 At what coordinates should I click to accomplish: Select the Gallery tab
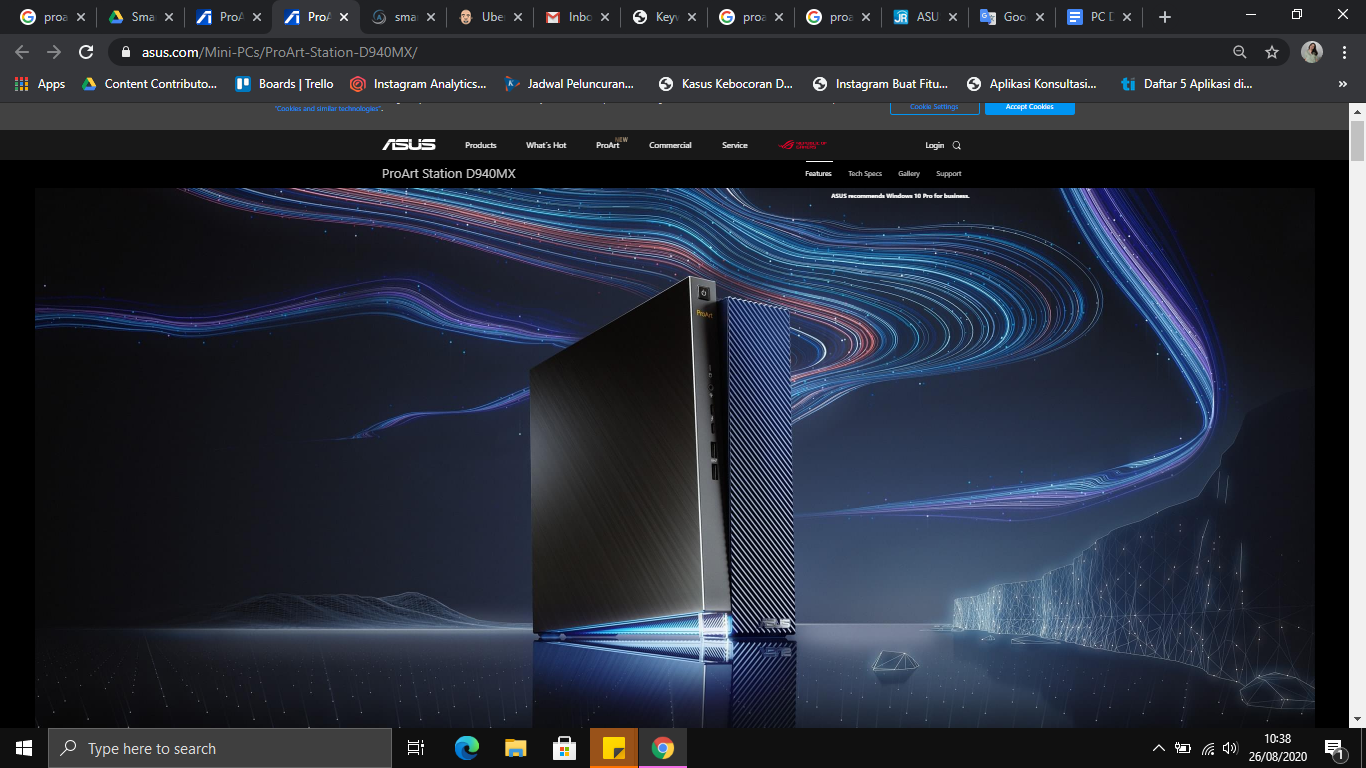click(909, 174)
